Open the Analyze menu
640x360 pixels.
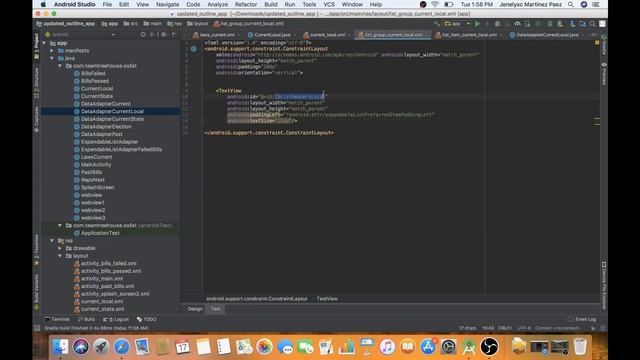218,4
